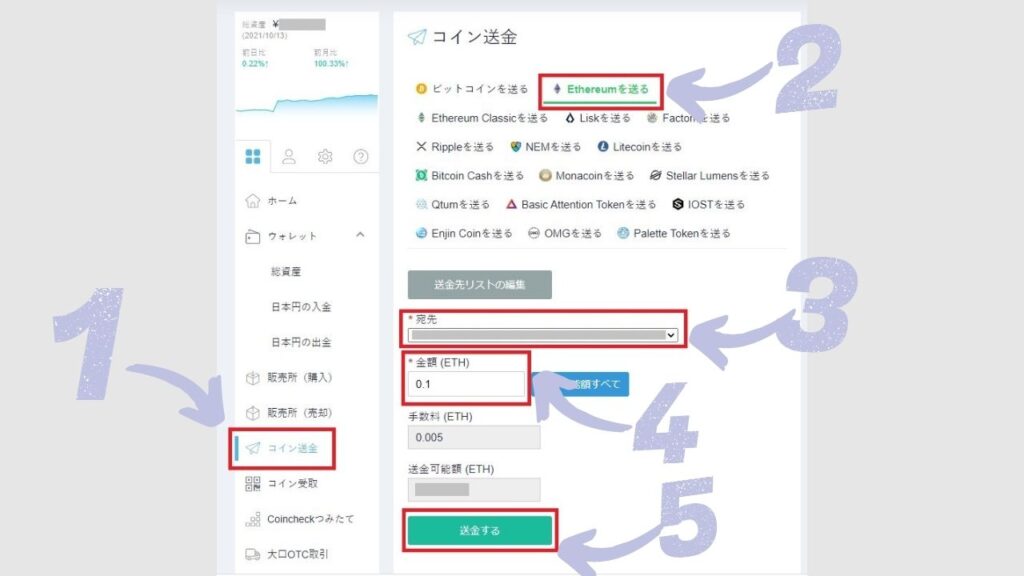Select コイン送金 in sidebar
This screenshot has height=576, width=1024.
(292, 448)
